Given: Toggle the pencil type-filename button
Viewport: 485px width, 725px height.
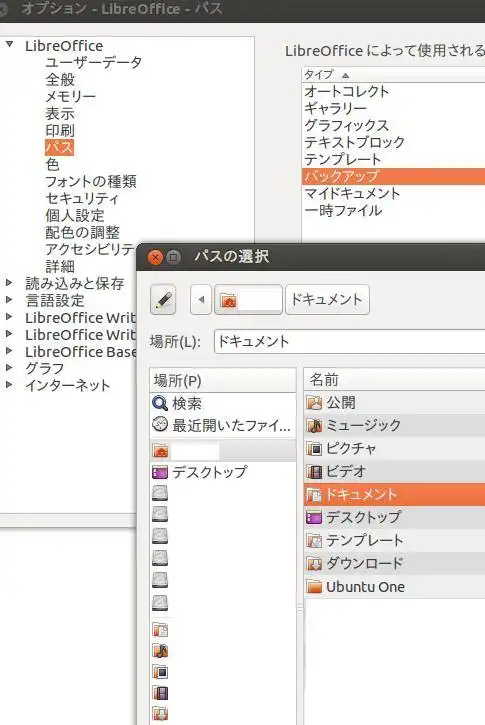Looking at the screenshot, I should coord(163,300).
